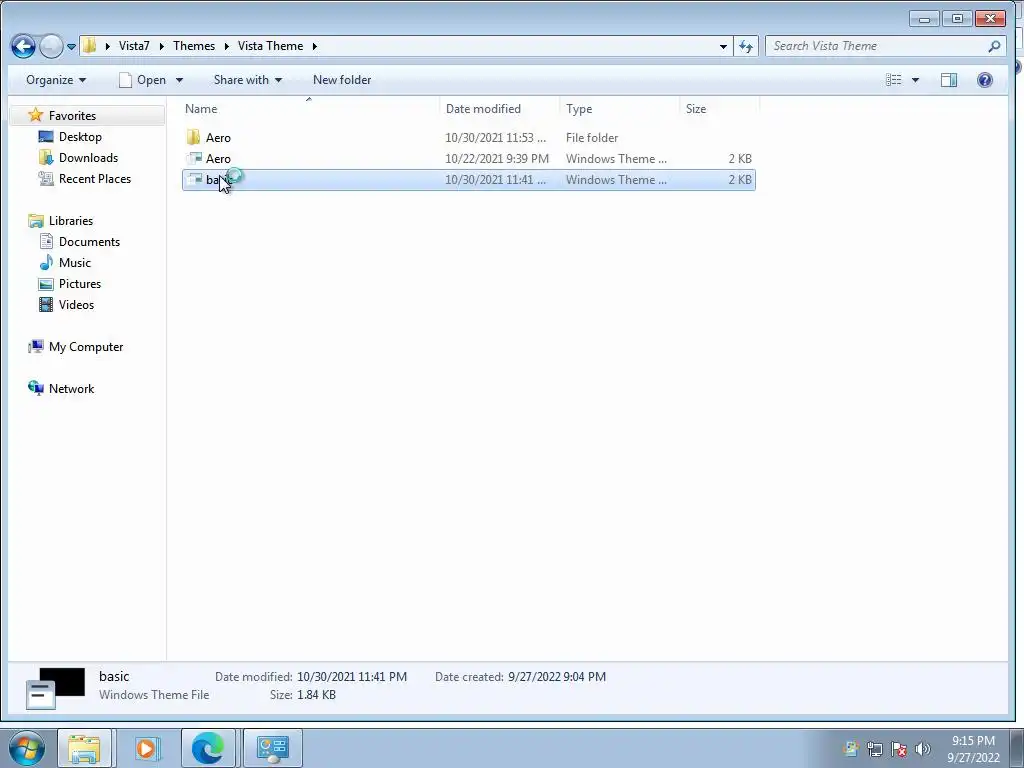This screenshot has width=1024, height=768.
Task: Open the Documents library
Action: tap(89, 242)
